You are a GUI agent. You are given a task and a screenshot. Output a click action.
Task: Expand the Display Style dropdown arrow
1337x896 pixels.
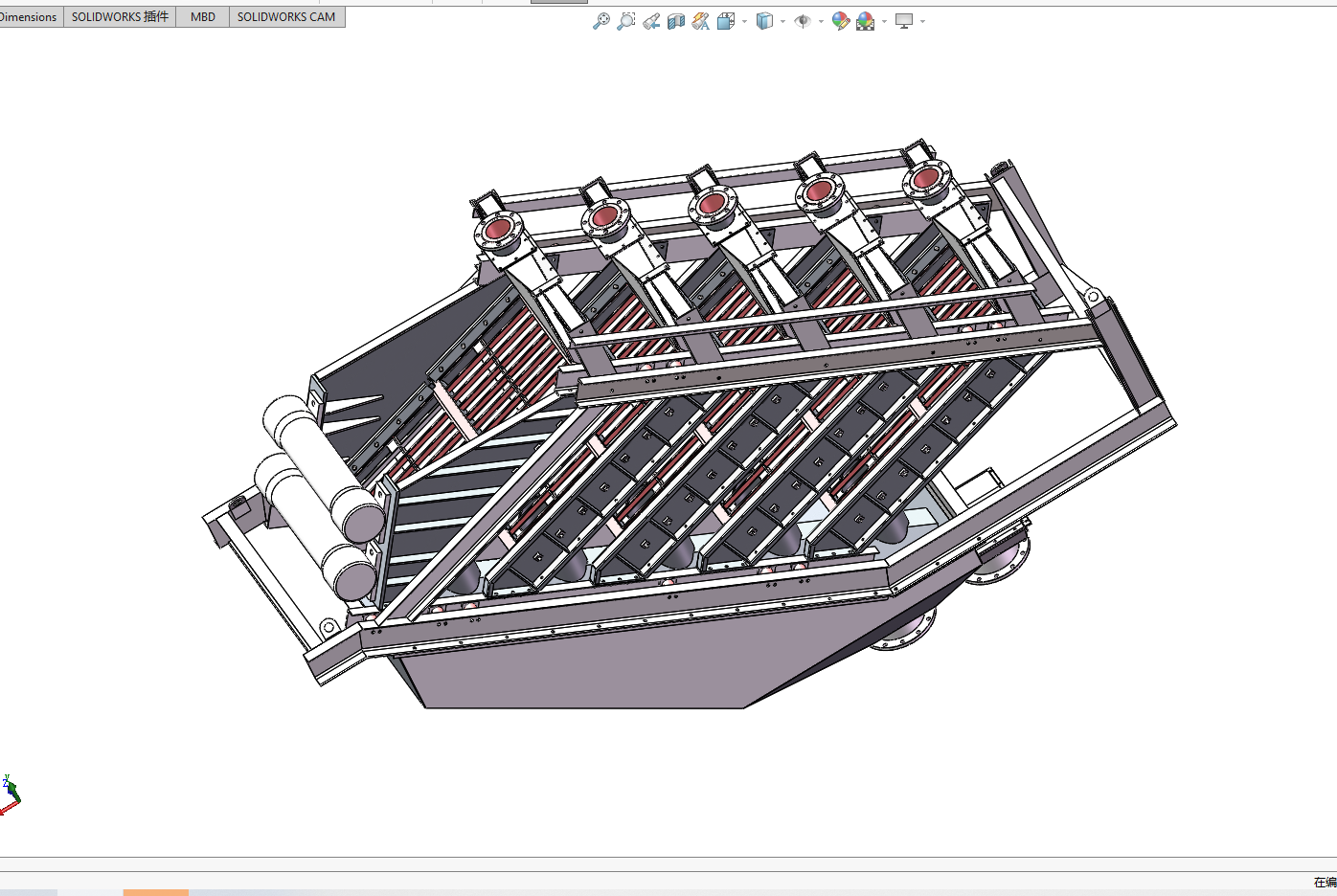[782, 21]
